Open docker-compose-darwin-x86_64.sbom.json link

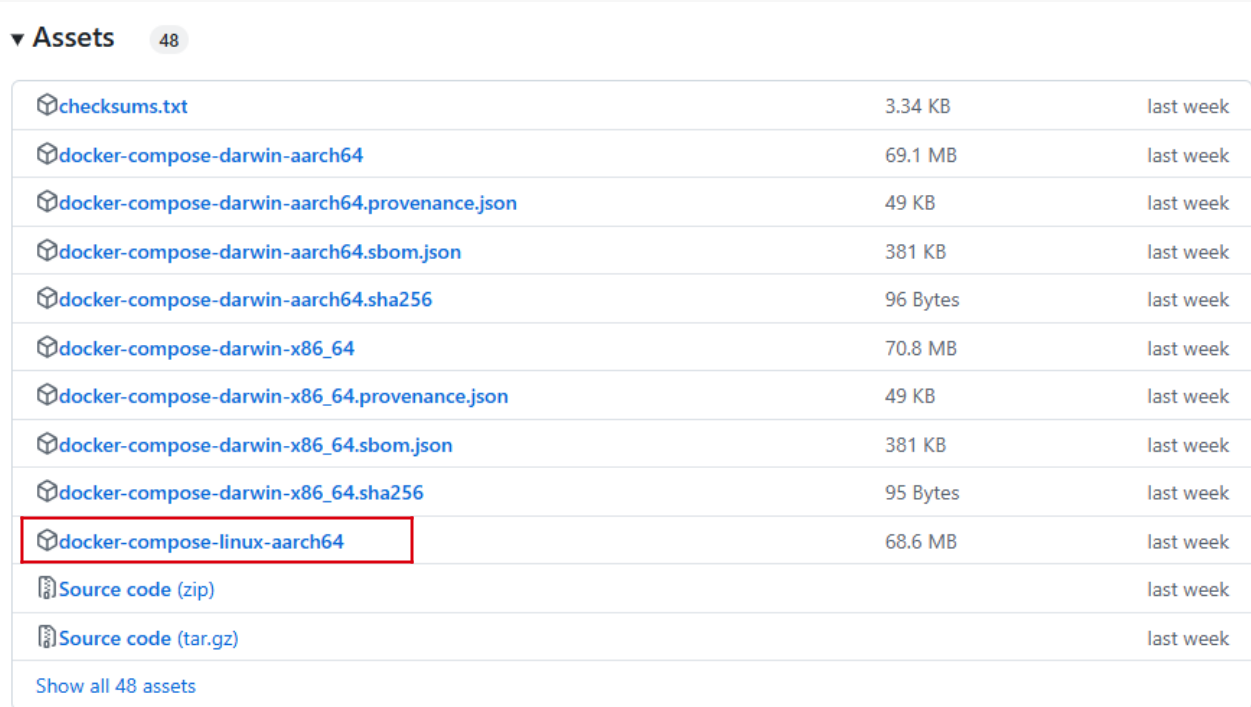(255, 445)
